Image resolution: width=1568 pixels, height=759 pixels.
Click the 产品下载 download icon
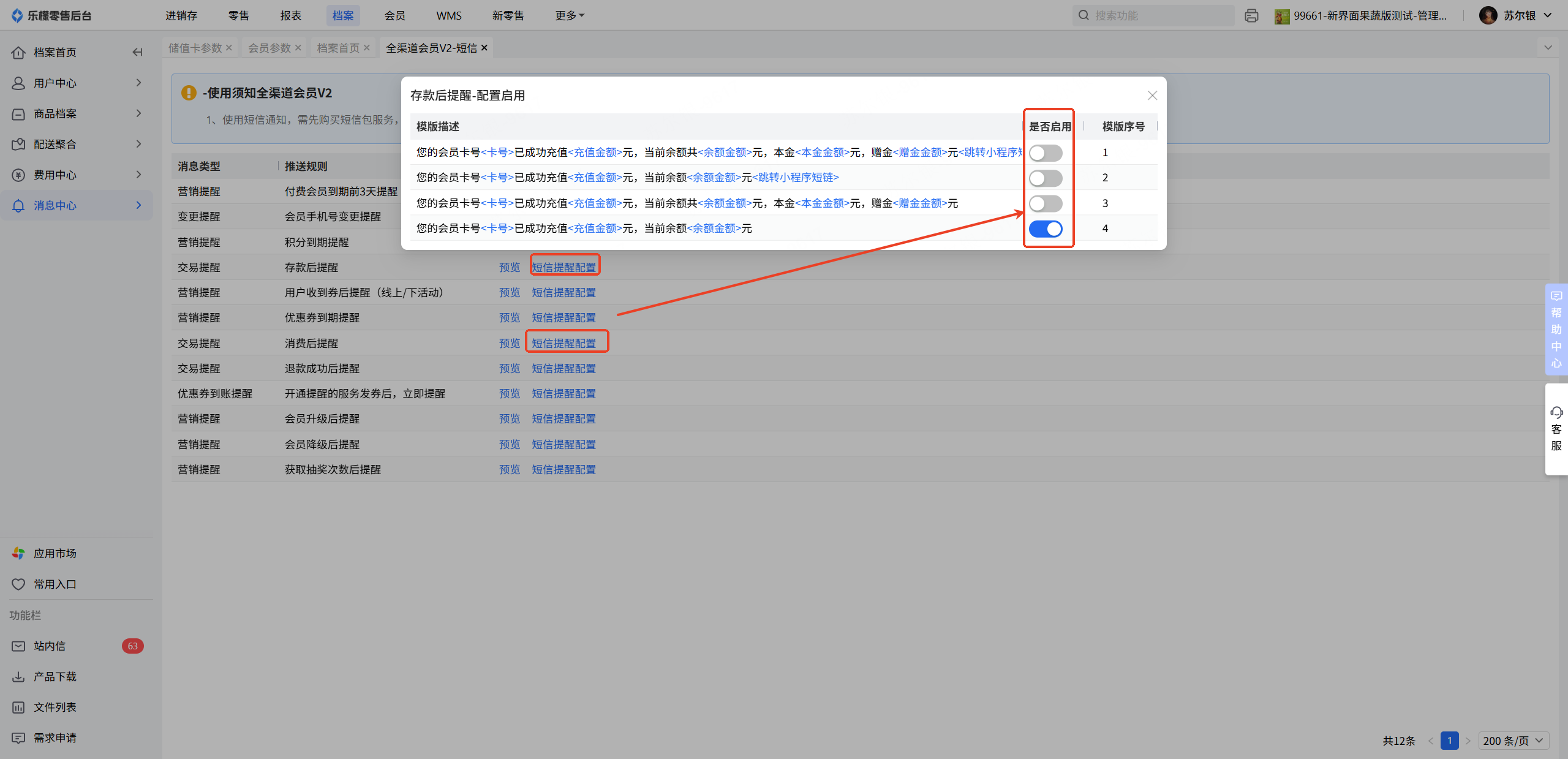19,676
